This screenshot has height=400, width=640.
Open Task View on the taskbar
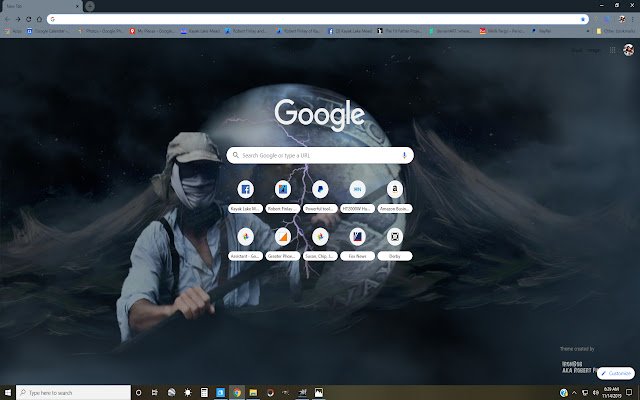[x=155, y=393]
